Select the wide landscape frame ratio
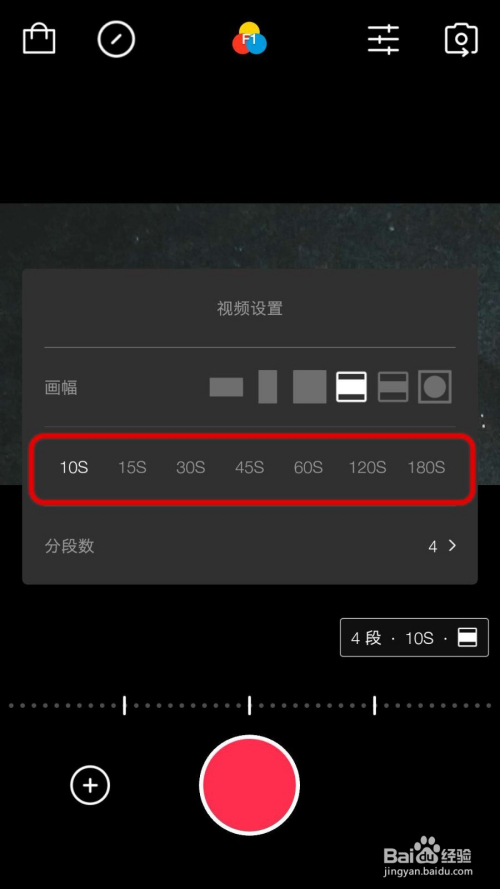This screenshot has width=500, height=889. 226,387
